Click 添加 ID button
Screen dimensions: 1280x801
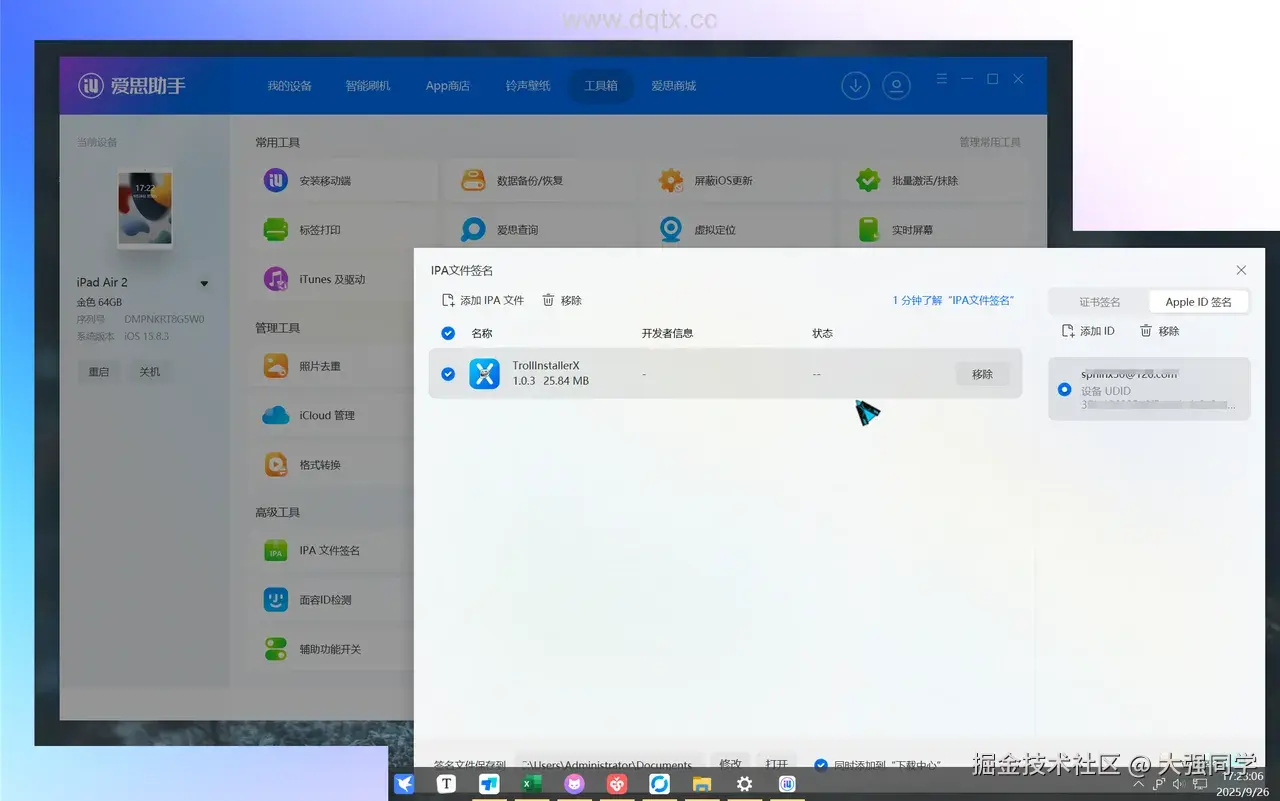[1088, 331]
